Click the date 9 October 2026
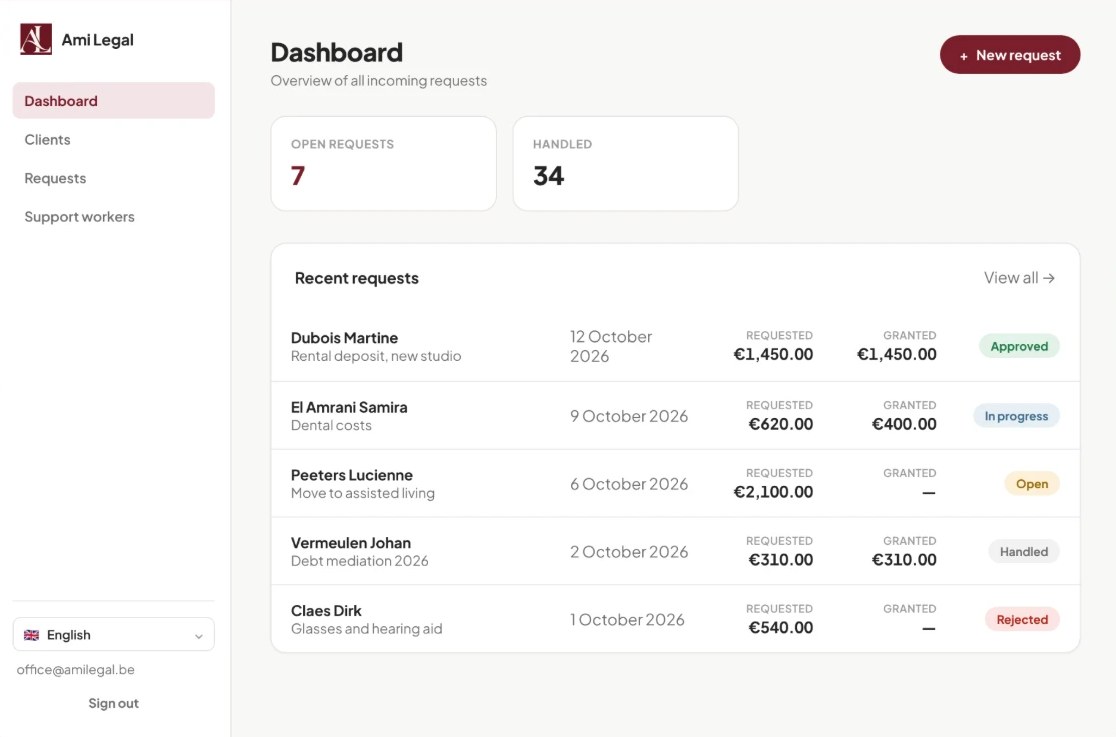Screen dimensions: 1116x737 [x=629, y=416]
